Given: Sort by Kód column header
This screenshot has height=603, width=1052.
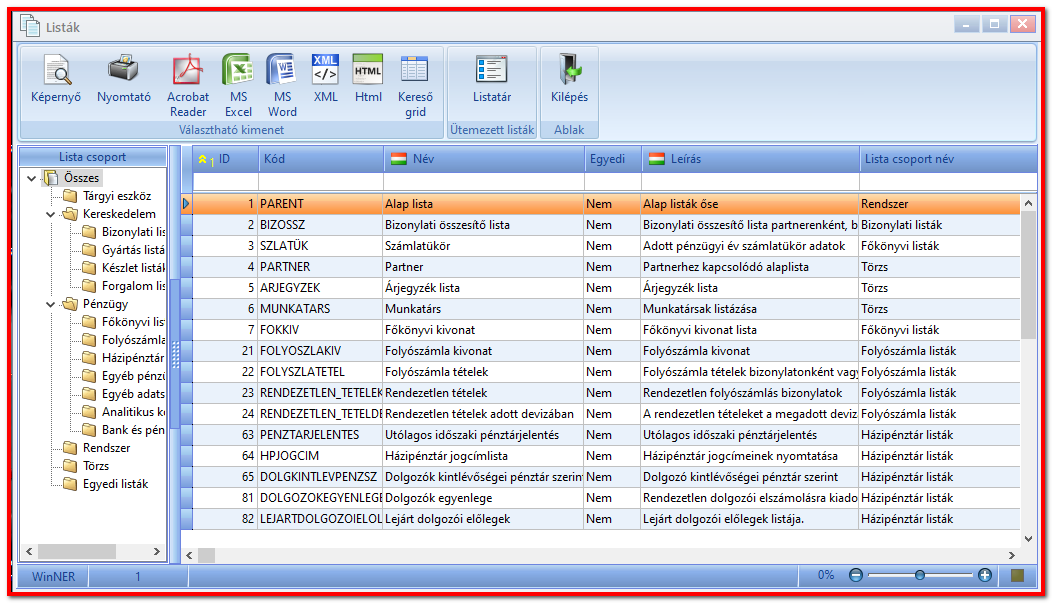Looking at the screenshot, I should pyautogui.click(x=321, y=159).
